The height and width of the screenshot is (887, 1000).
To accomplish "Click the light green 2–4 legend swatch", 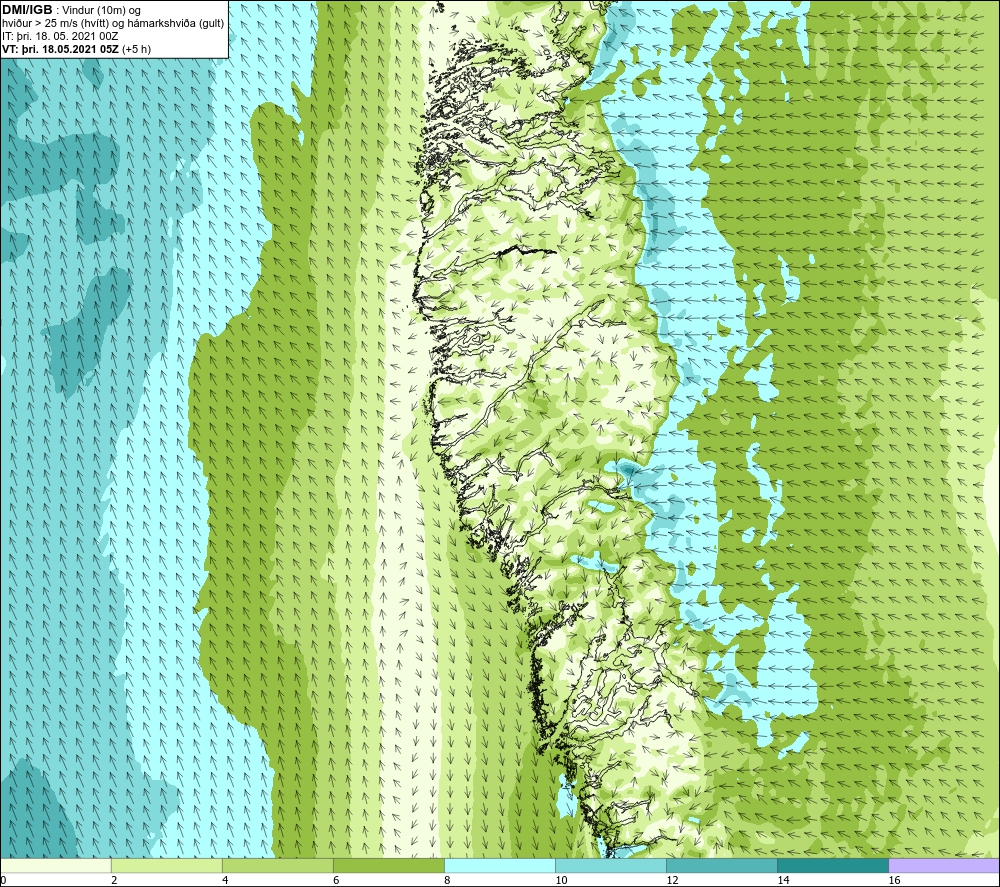I will [166, 866].
